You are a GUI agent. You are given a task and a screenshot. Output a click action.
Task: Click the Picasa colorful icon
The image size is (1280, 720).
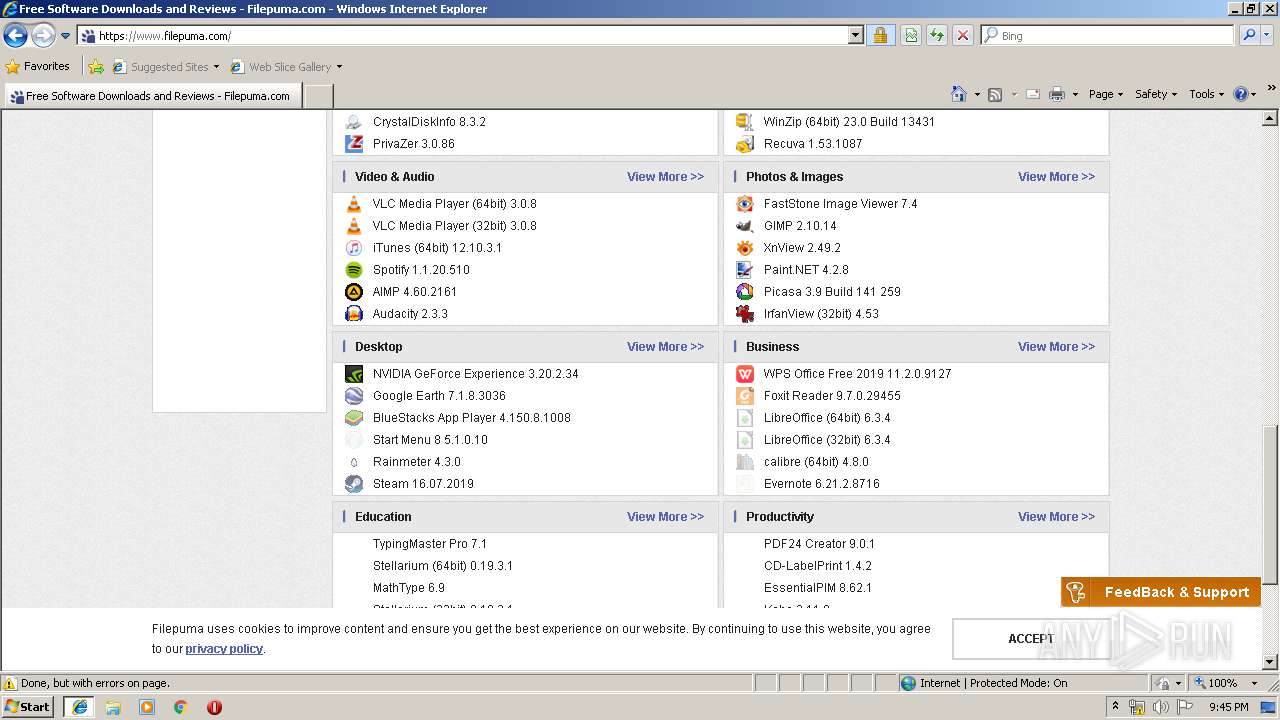[744, 292]
